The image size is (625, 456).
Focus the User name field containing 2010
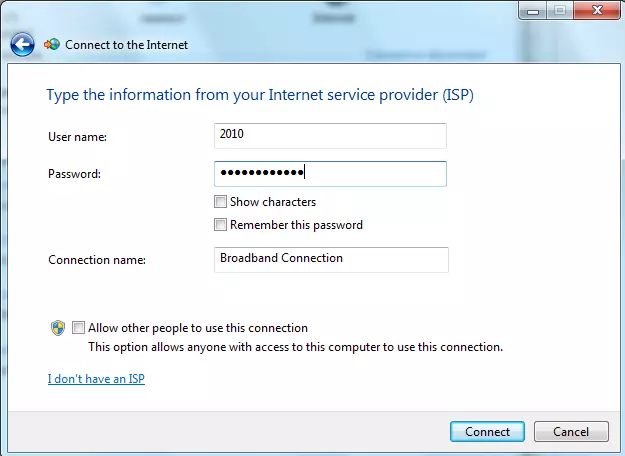click(x=330, y=135)
